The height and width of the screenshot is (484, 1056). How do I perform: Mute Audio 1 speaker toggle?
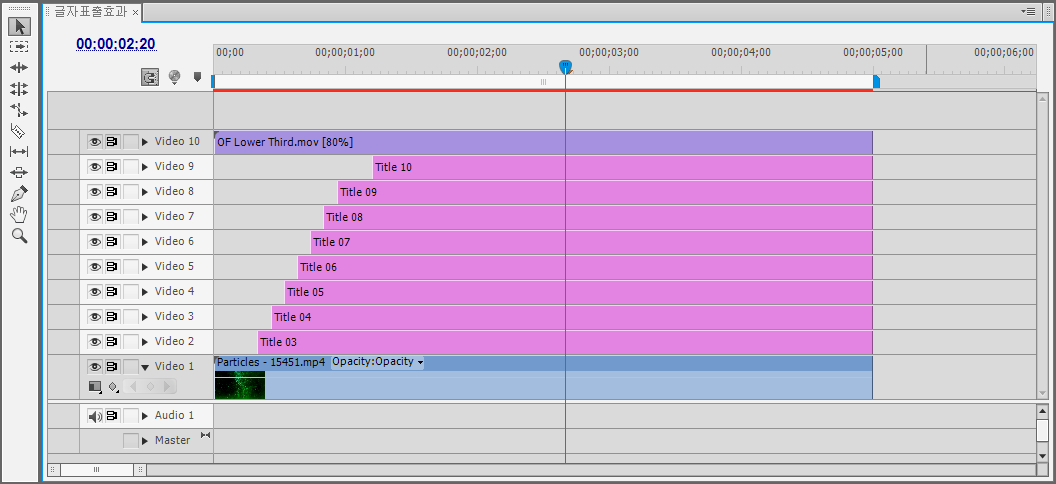pos(95,416)
